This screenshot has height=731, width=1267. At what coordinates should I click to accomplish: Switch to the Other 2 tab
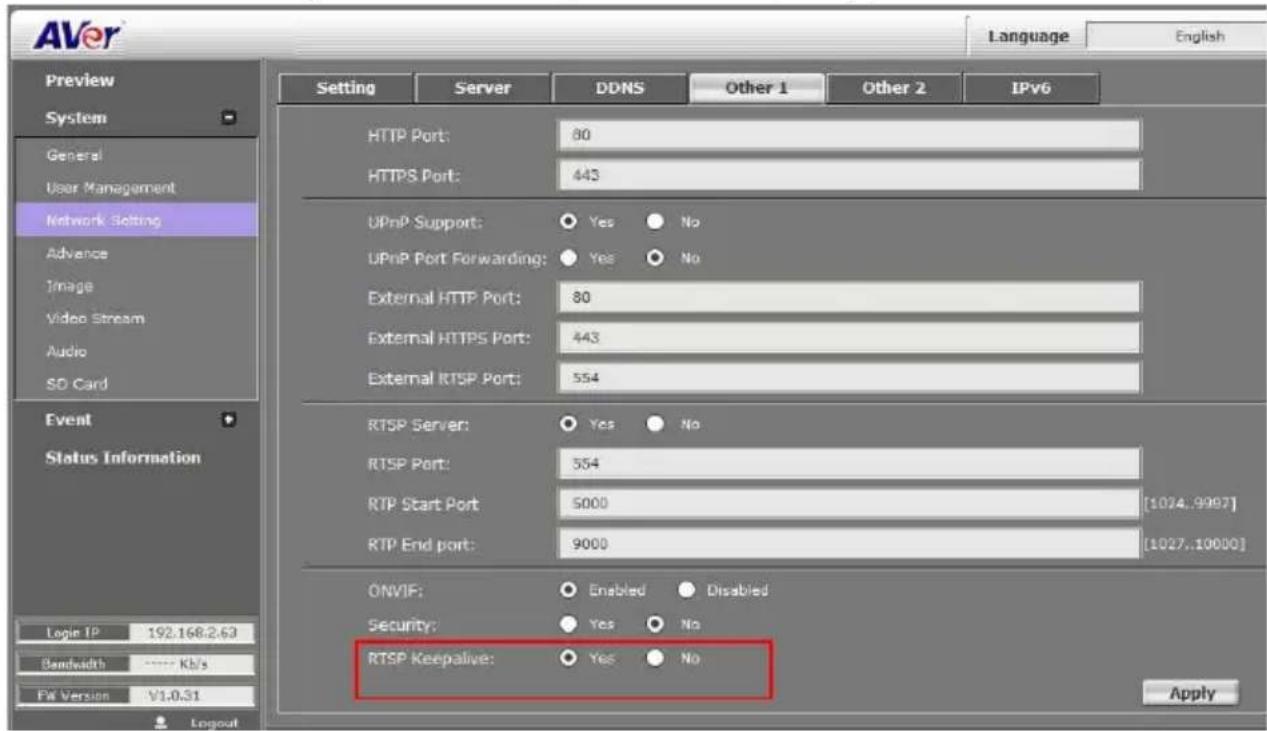pyautogui.click(x=894, y=88)
